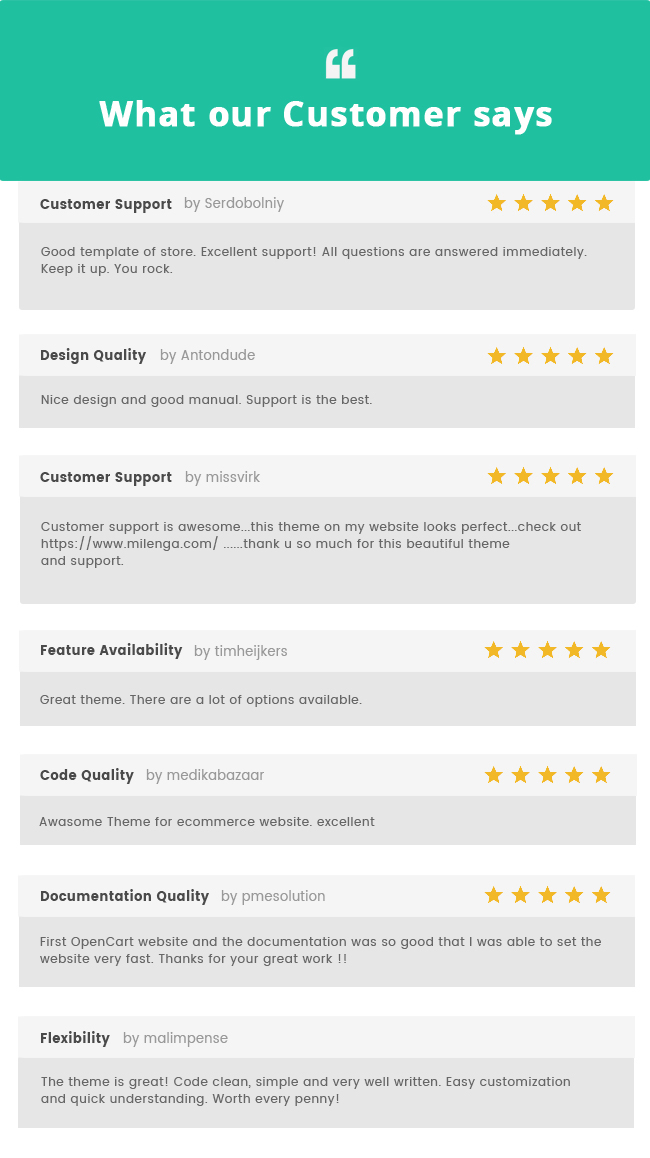The height and width of the screenshot is (1158, 650).
Task: Click the last star of pmesolution's review
Action: [601, 895]
